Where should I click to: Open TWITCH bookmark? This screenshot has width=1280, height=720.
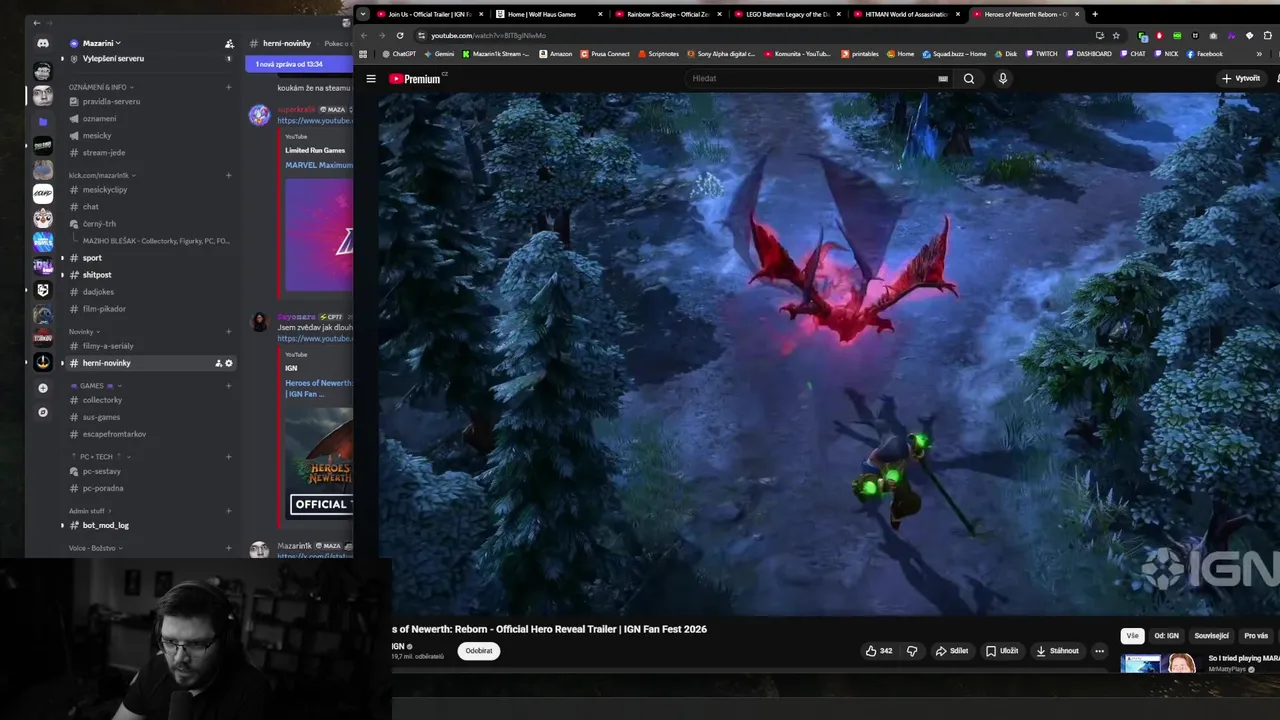pos(1040,54)
